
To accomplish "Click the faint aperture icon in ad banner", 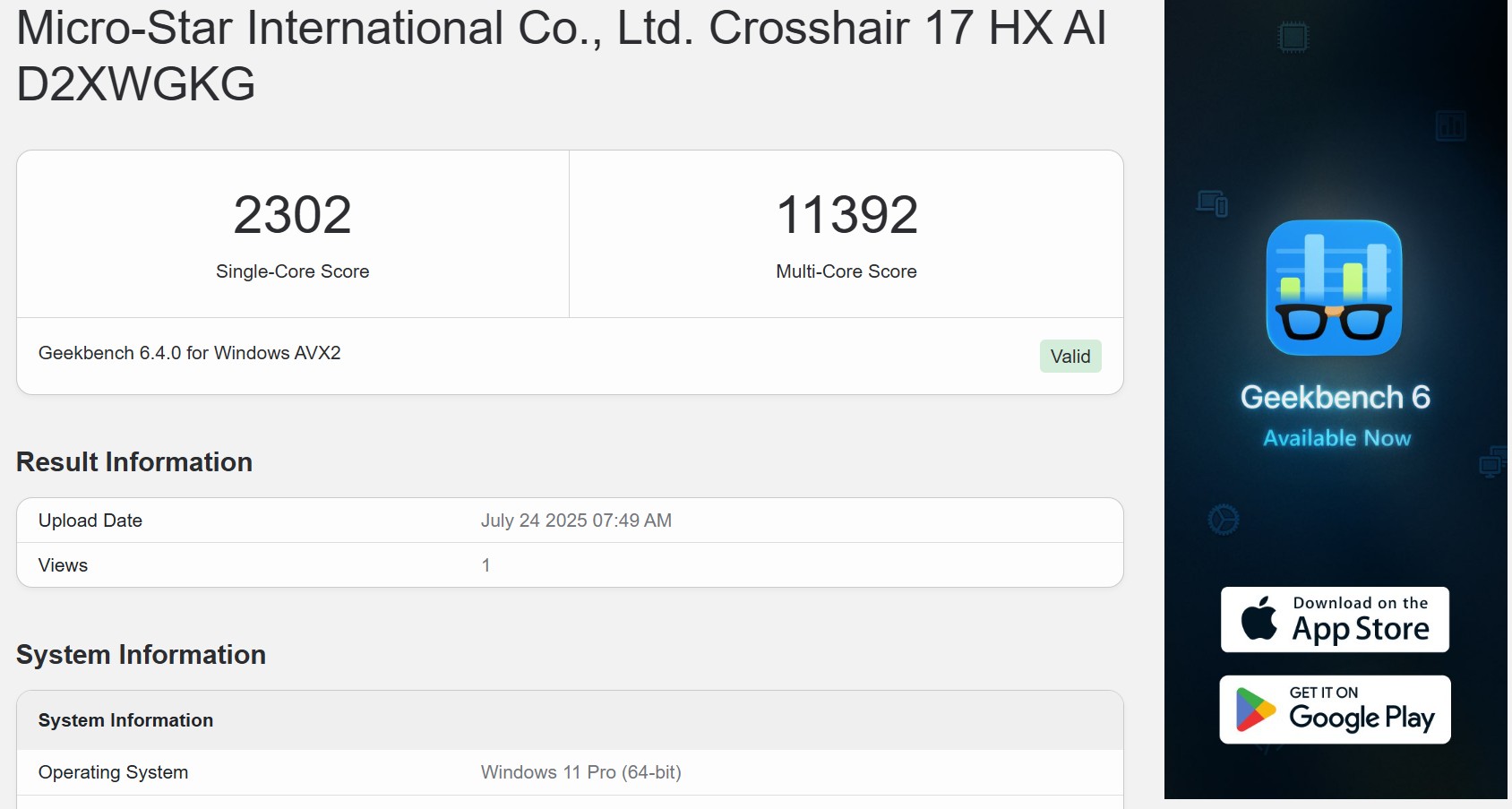I will click(1223, 520).
